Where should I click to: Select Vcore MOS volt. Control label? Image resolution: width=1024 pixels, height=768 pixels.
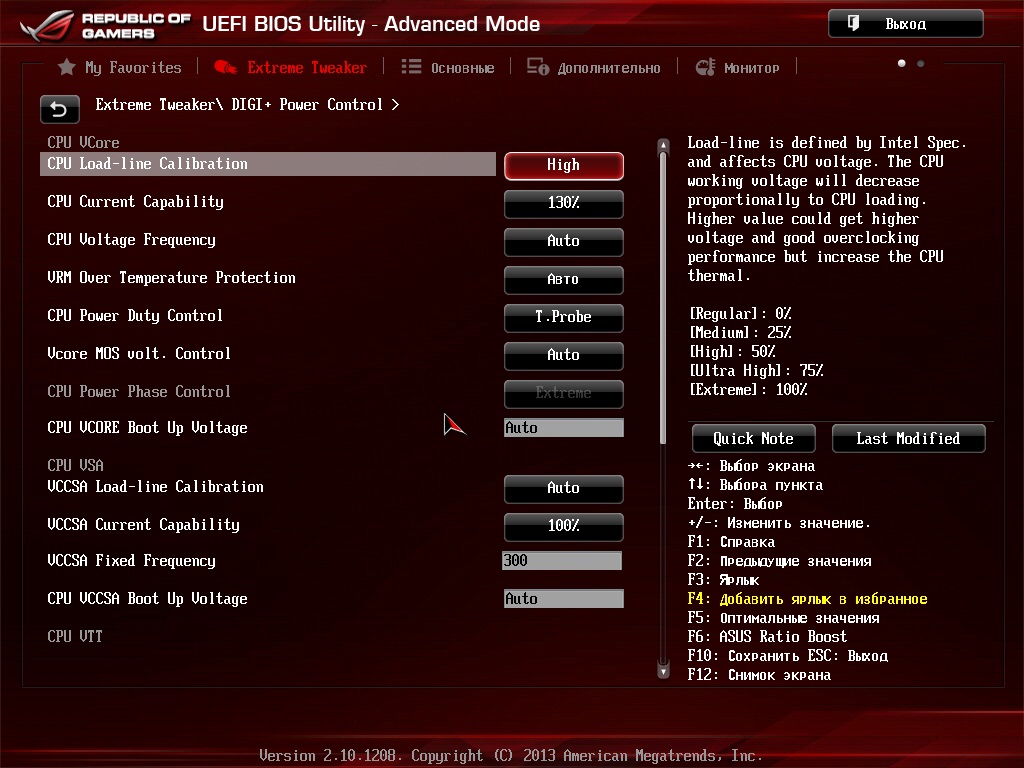point(139,353)
